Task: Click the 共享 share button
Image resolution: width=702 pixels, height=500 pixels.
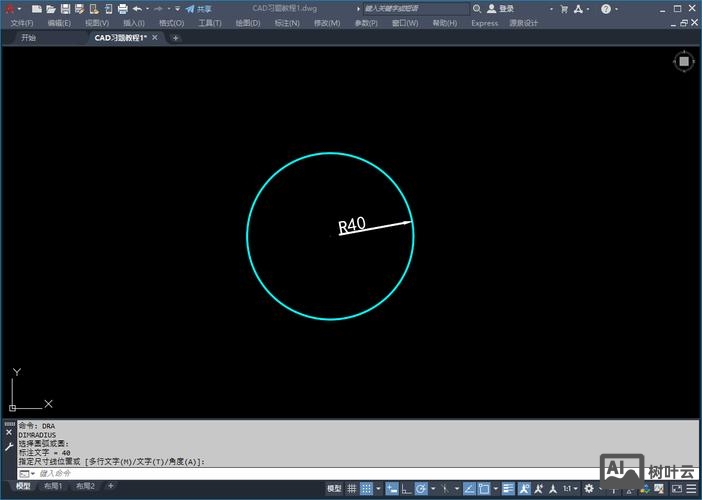Action: point(203,9)
